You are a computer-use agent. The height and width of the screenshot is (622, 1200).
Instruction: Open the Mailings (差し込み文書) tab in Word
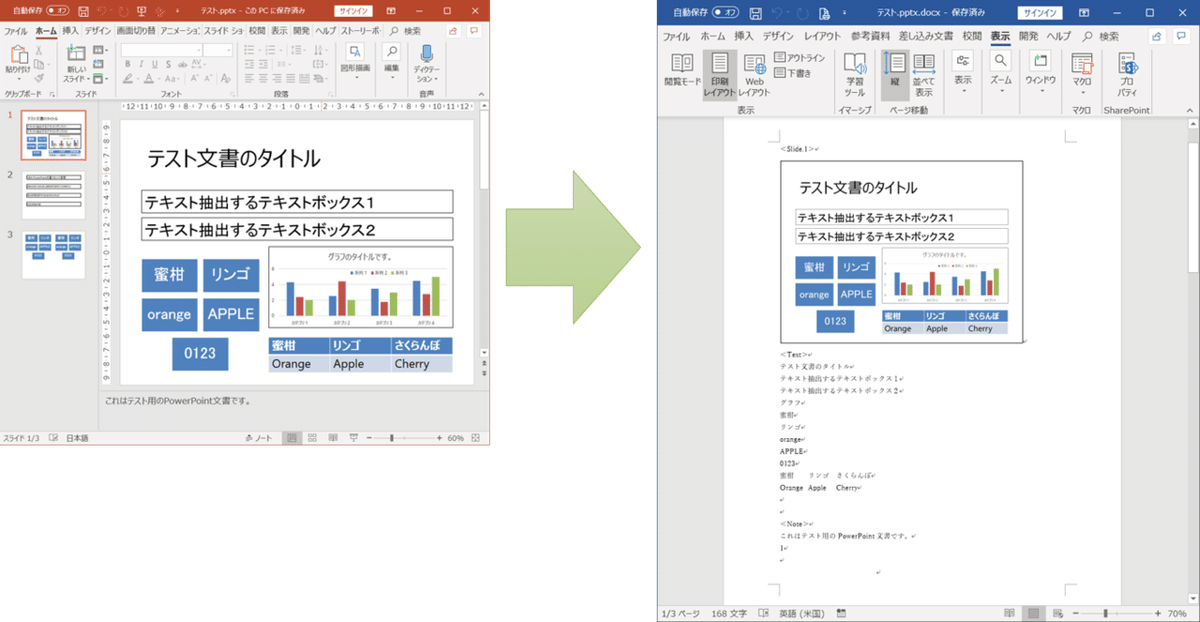point(926,36)
